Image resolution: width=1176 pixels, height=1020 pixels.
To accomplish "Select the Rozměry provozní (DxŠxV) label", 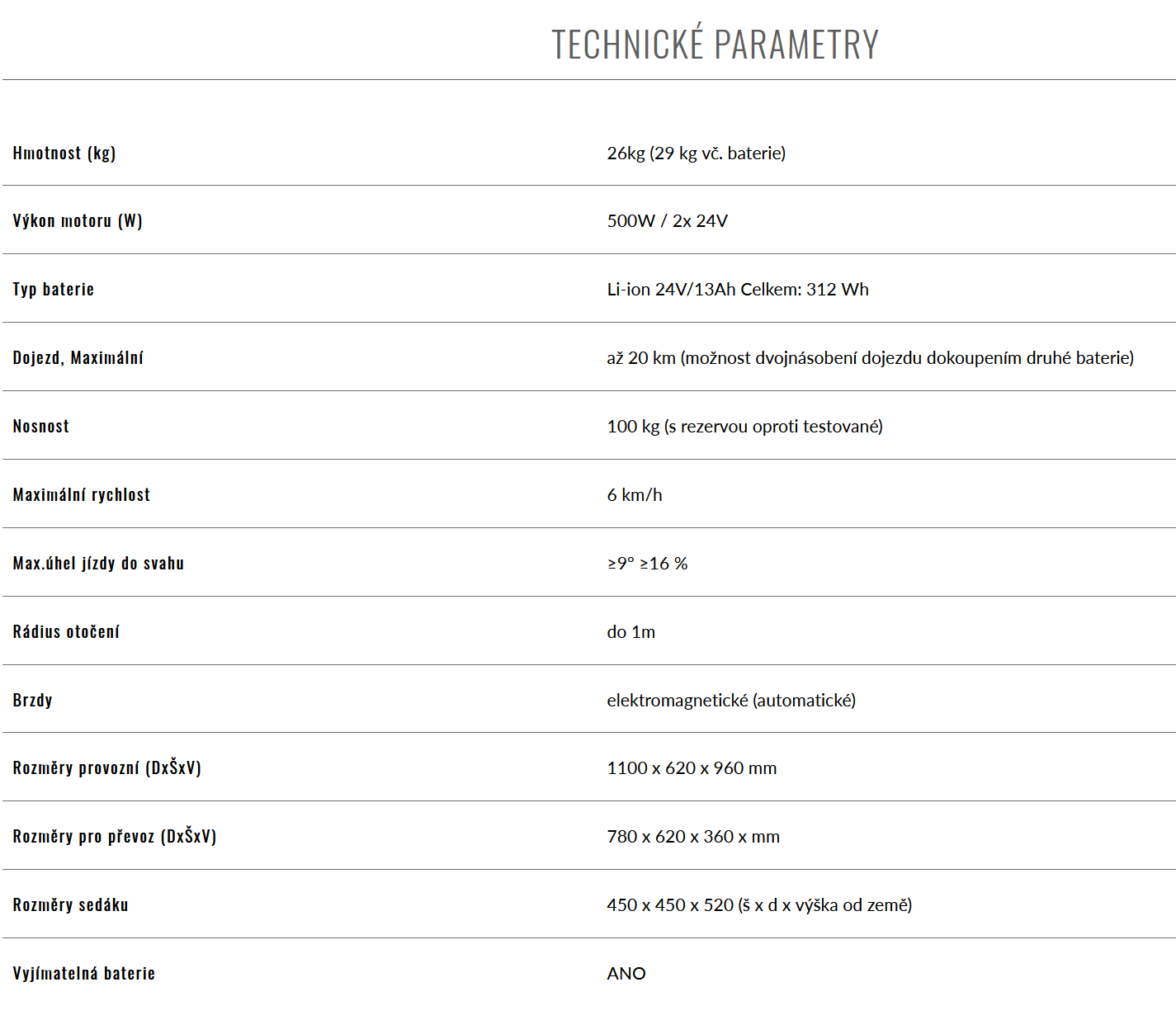I will pyautogui.click(x=107, y=768).
